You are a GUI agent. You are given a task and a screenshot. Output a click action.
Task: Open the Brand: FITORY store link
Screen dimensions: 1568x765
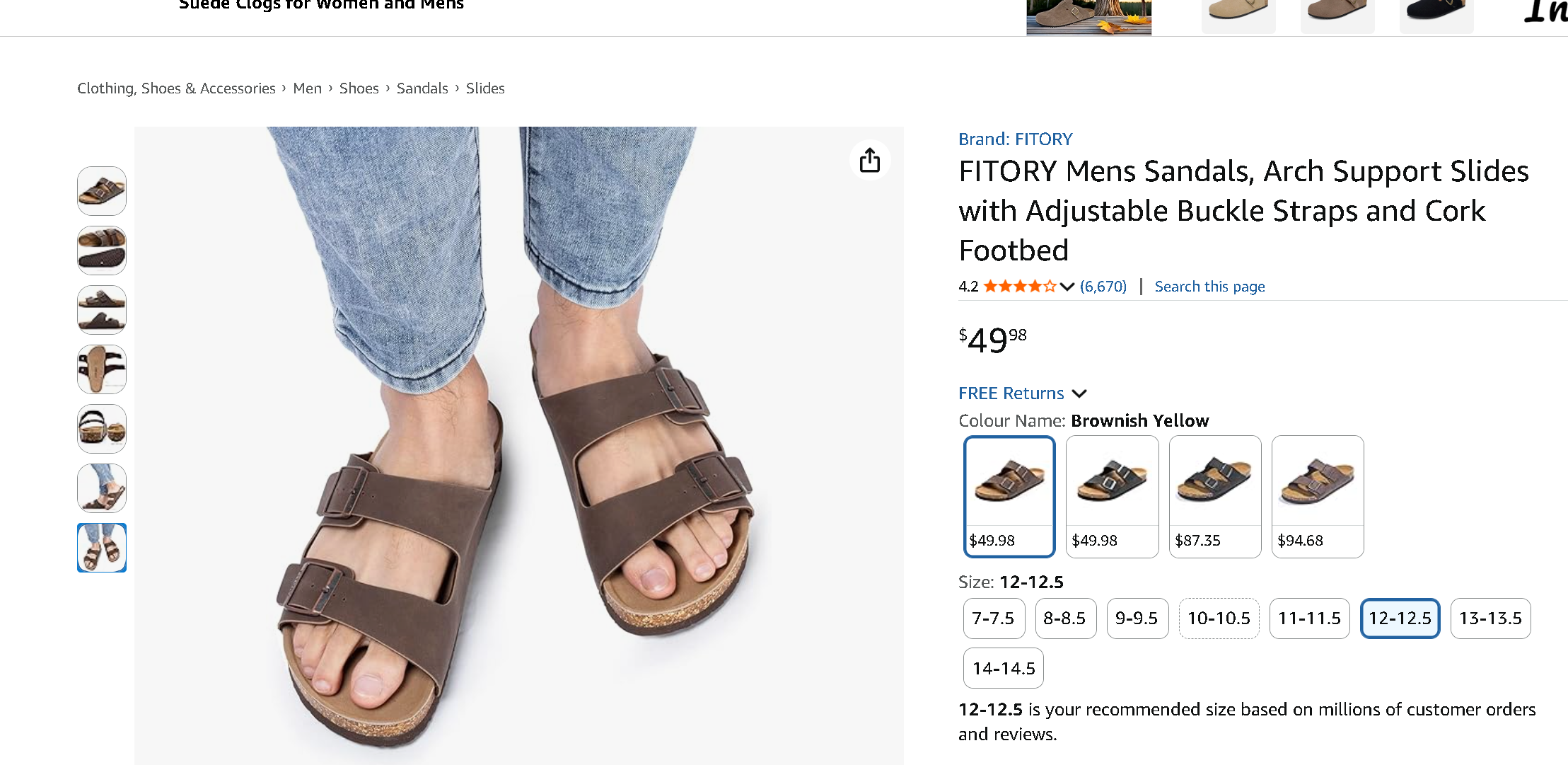1015,139
